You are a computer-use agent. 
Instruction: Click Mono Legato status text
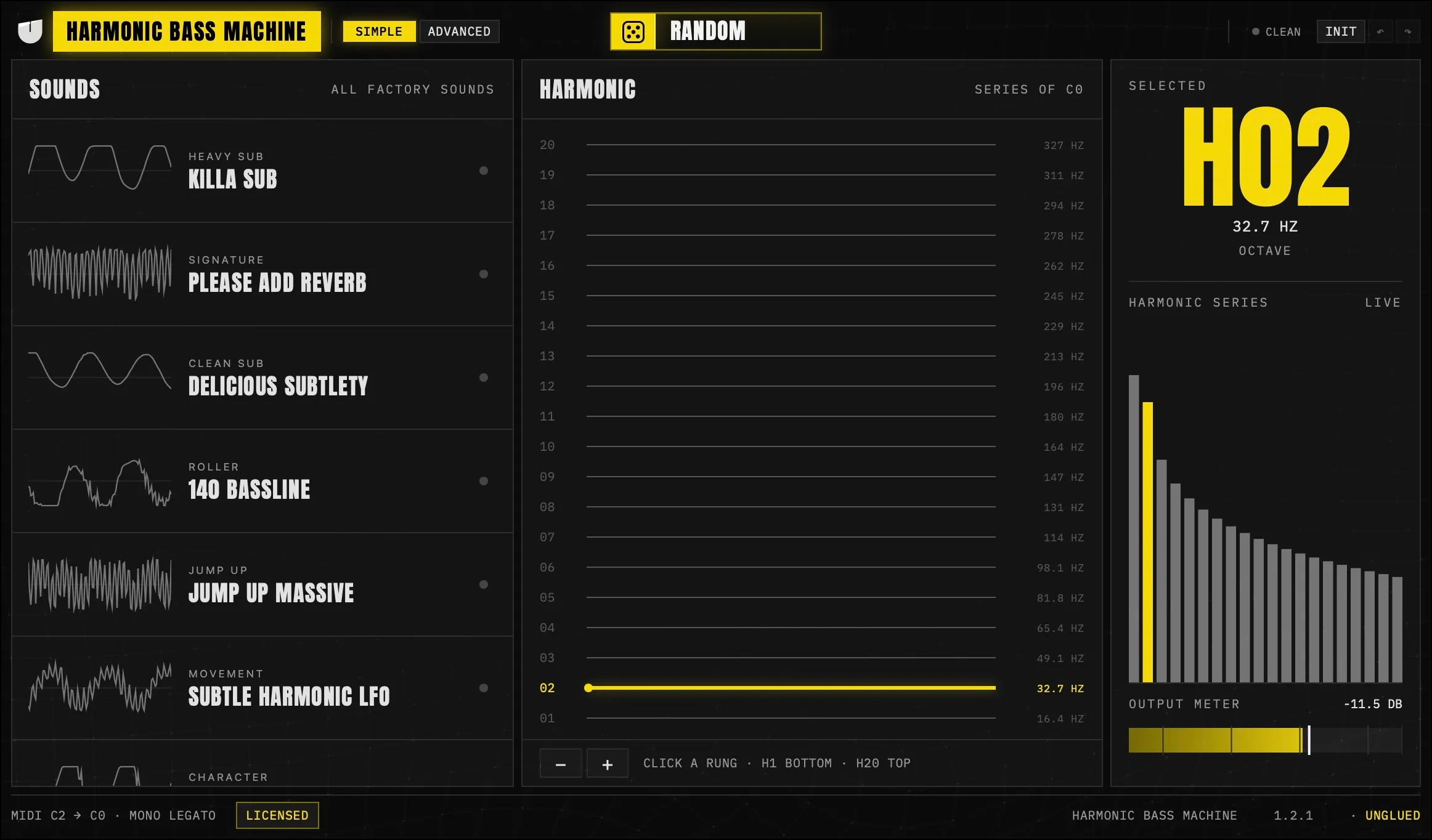coord(173,815)
